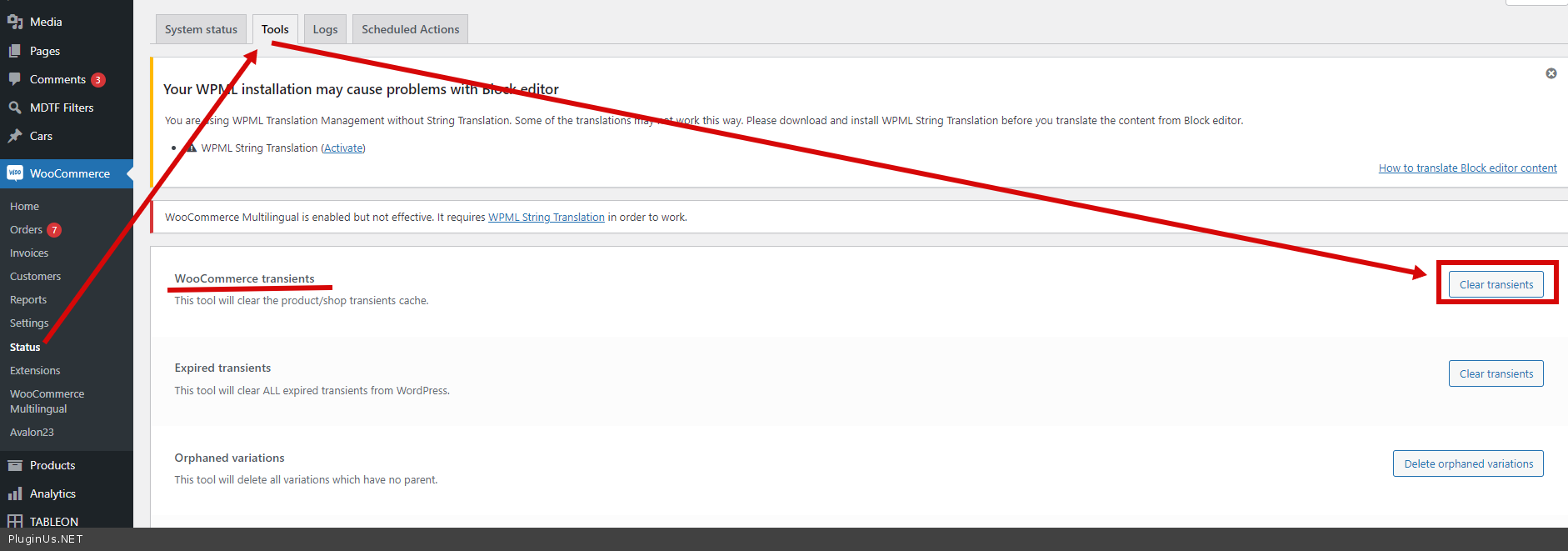Open How to translate Block editor content
The height and width of the screenshot is (551, 1568).
coord(1467,168)
